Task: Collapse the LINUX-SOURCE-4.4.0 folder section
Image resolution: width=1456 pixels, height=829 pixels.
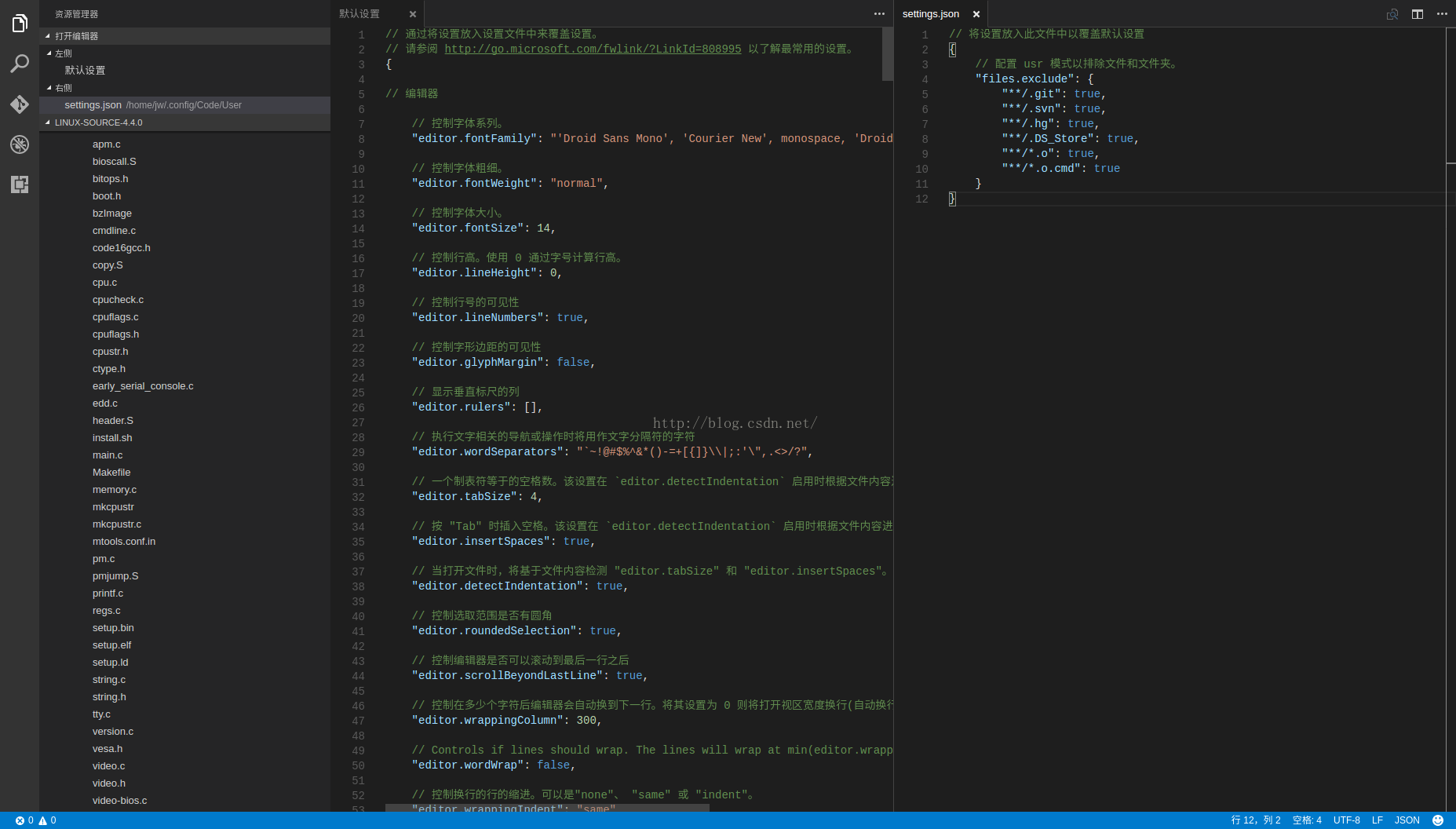Action: (184, 122)
